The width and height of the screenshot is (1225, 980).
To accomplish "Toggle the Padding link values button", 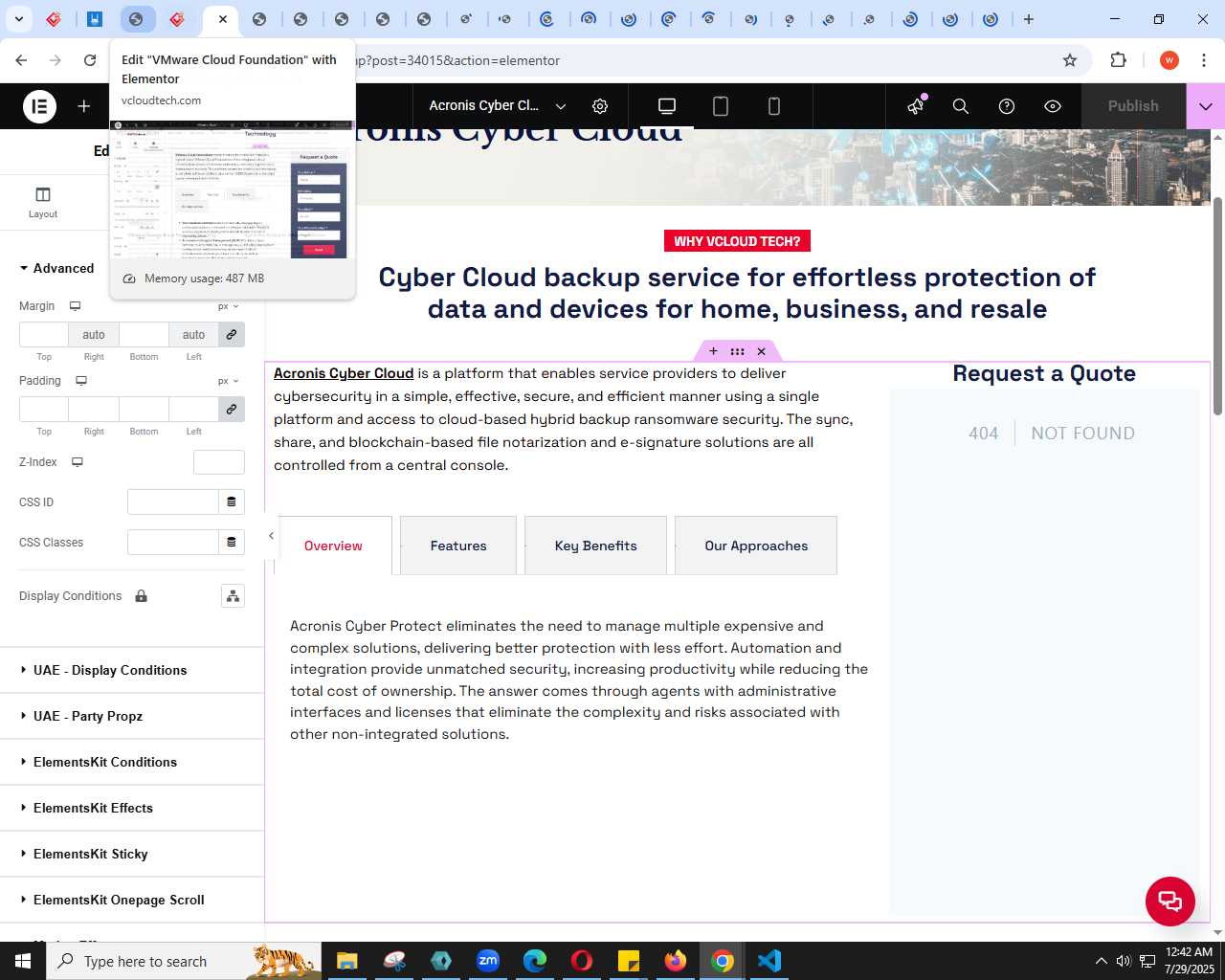I will click(x=232, y=410).
